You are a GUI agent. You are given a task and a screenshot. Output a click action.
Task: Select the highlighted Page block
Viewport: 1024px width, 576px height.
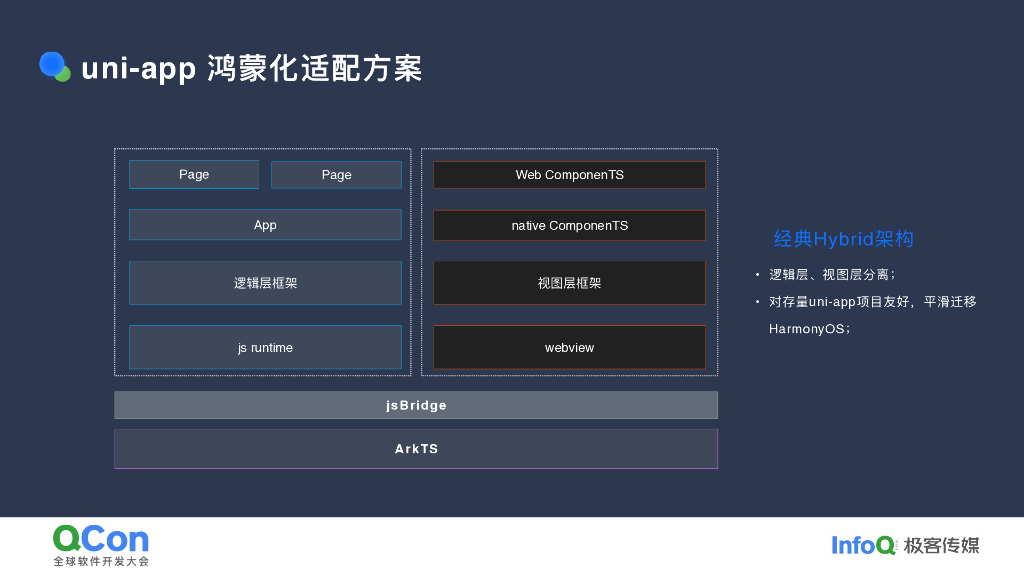pyautogui.click(x=193, y=174)
